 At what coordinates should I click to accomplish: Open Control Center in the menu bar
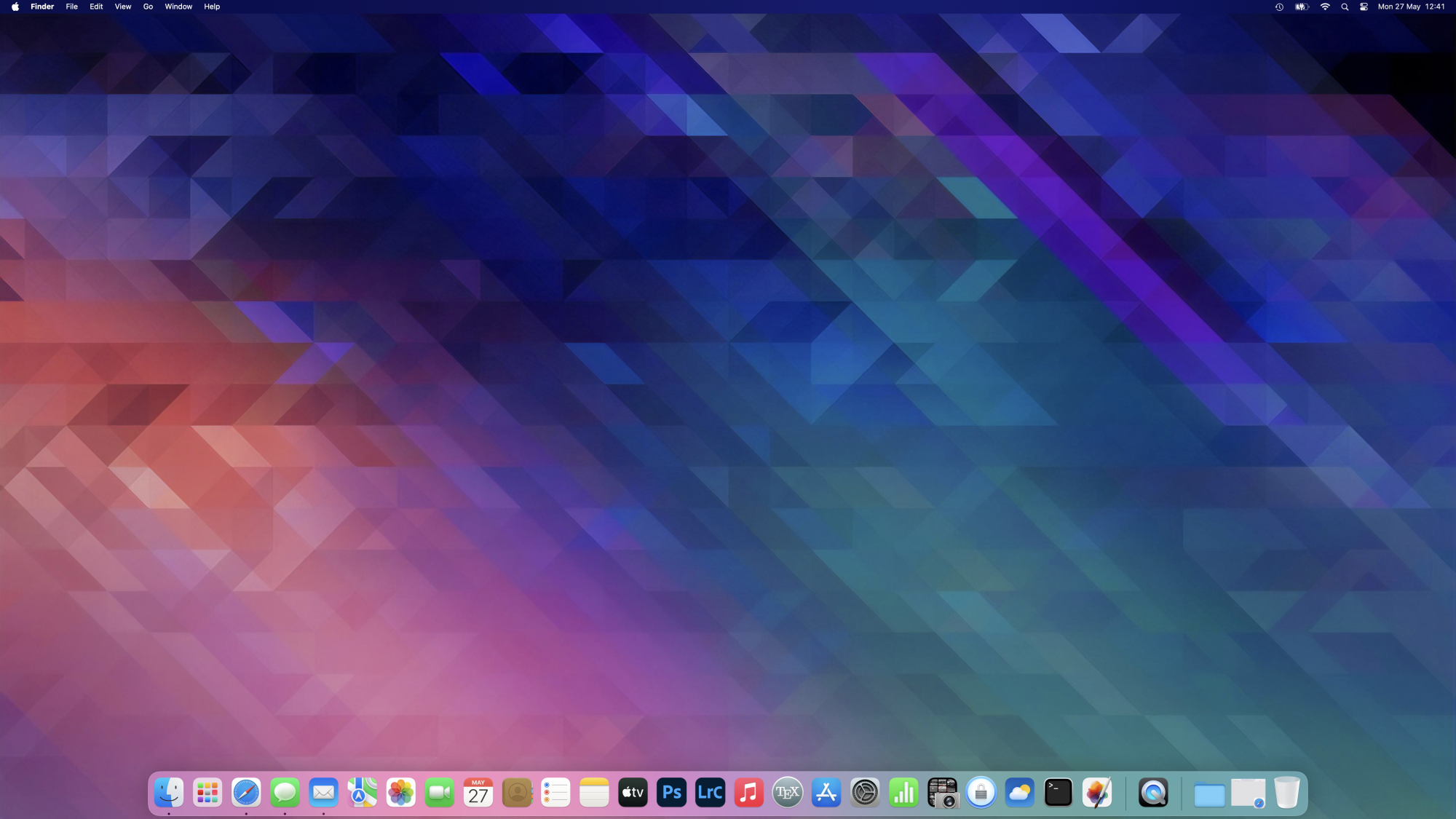pos(1364,7)
